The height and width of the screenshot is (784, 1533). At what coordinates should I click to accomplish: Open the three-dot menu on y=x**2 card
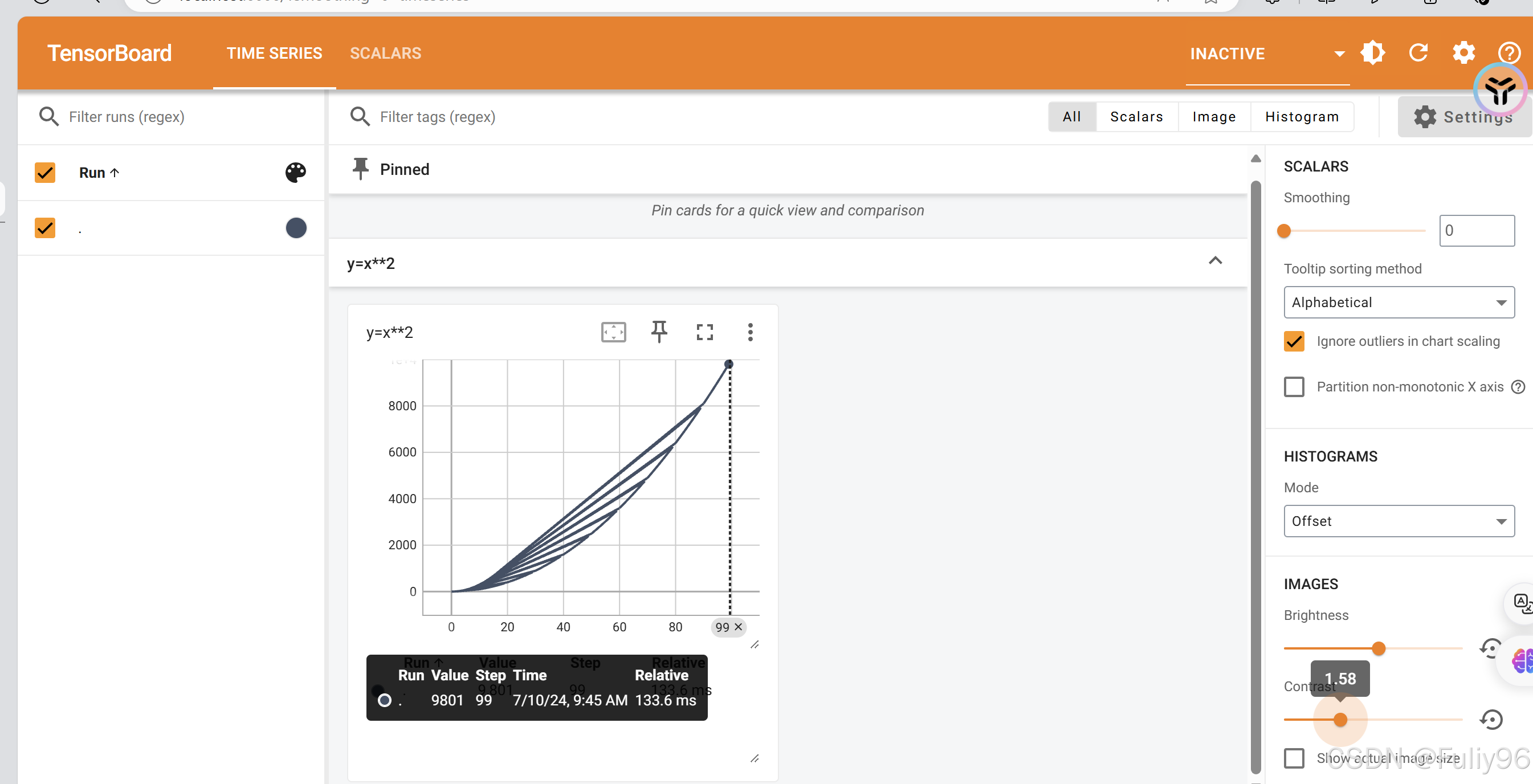751,332
